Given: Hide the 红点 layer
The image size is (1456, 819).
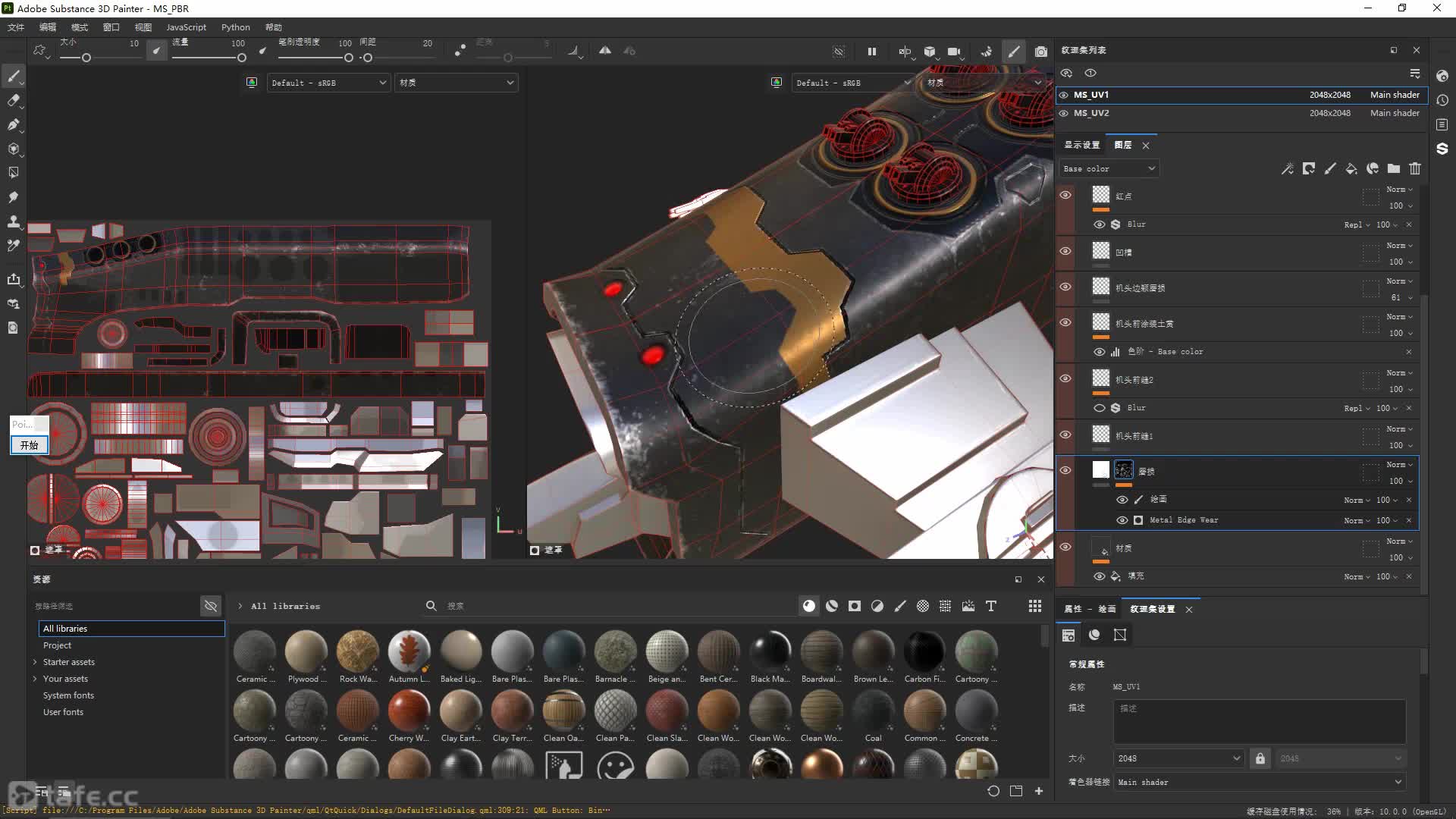Looking at the screenshot, I should (1065, 195).
